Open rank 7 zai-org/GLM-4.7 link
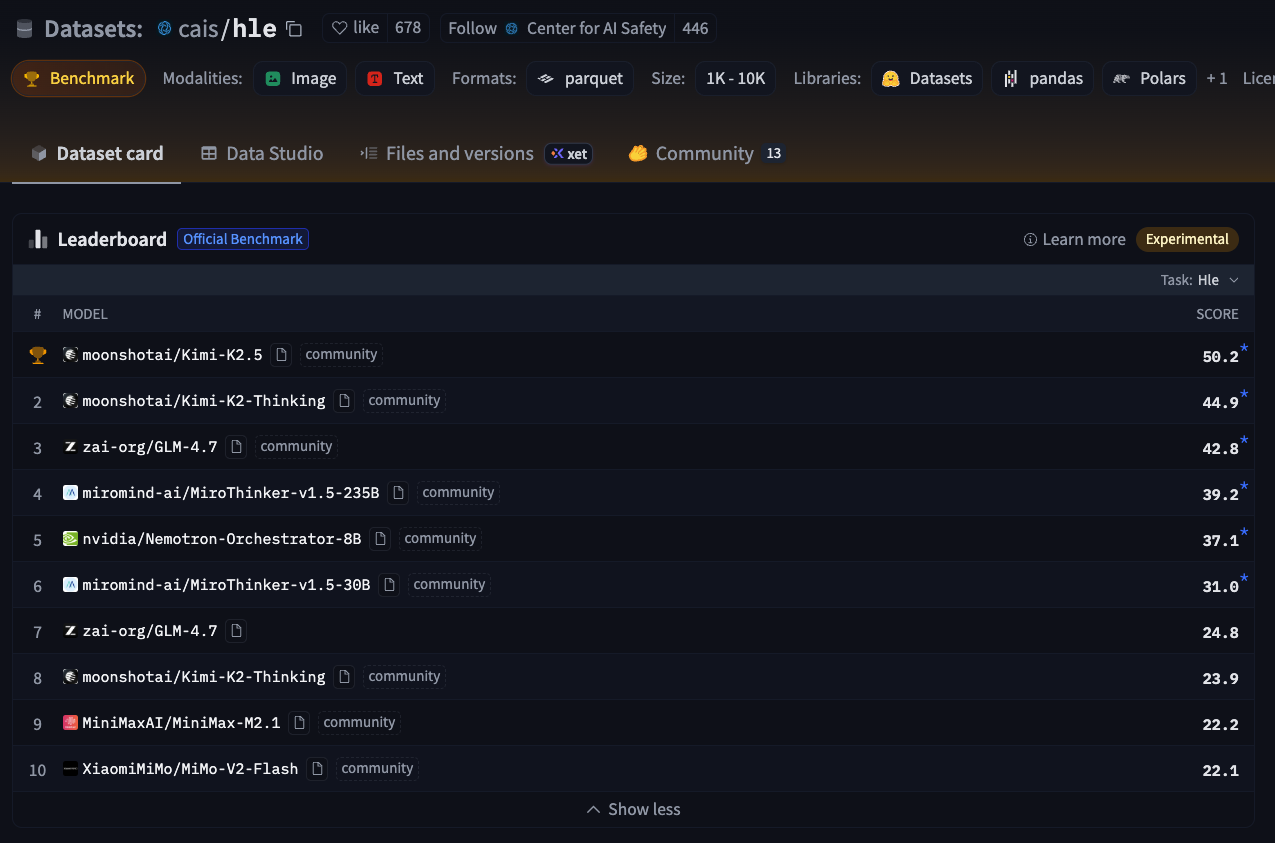The height and width of the screenshot is (843, 1275). [150, 631]
